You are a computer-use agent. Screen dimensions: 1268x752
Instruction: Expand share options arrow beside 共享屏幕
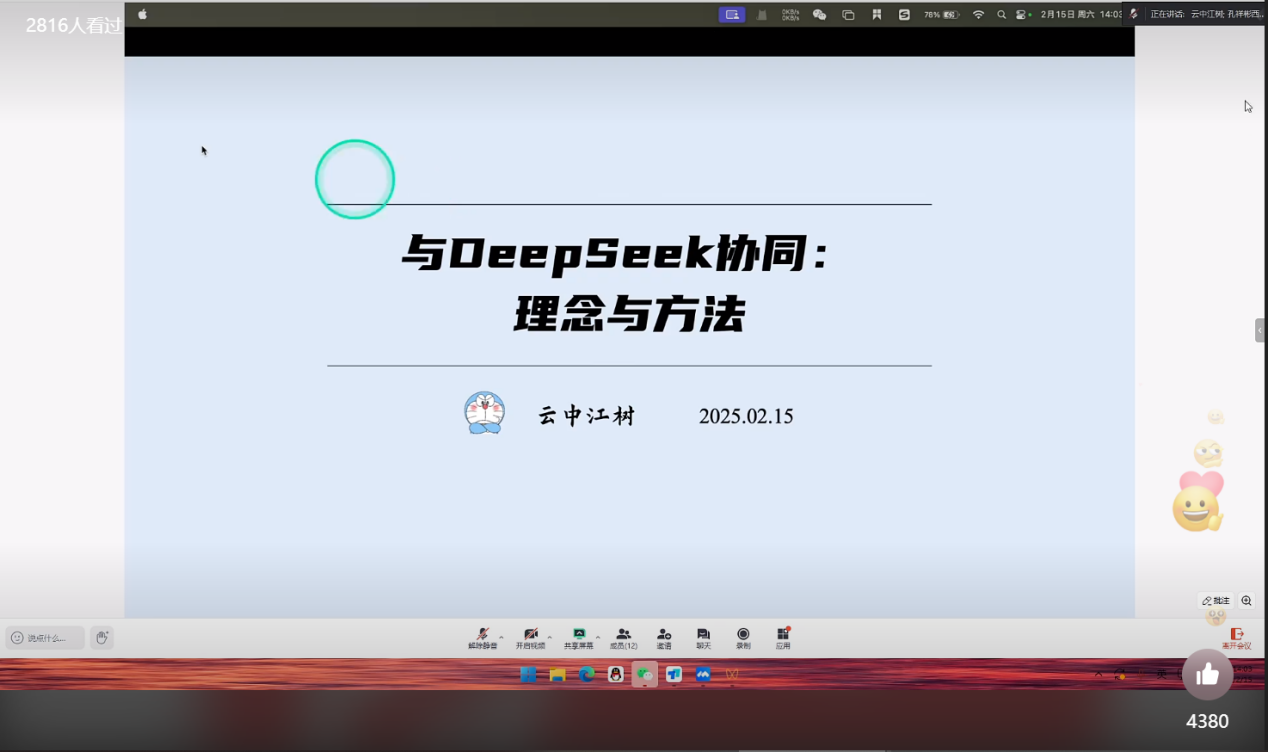[598, 636]
